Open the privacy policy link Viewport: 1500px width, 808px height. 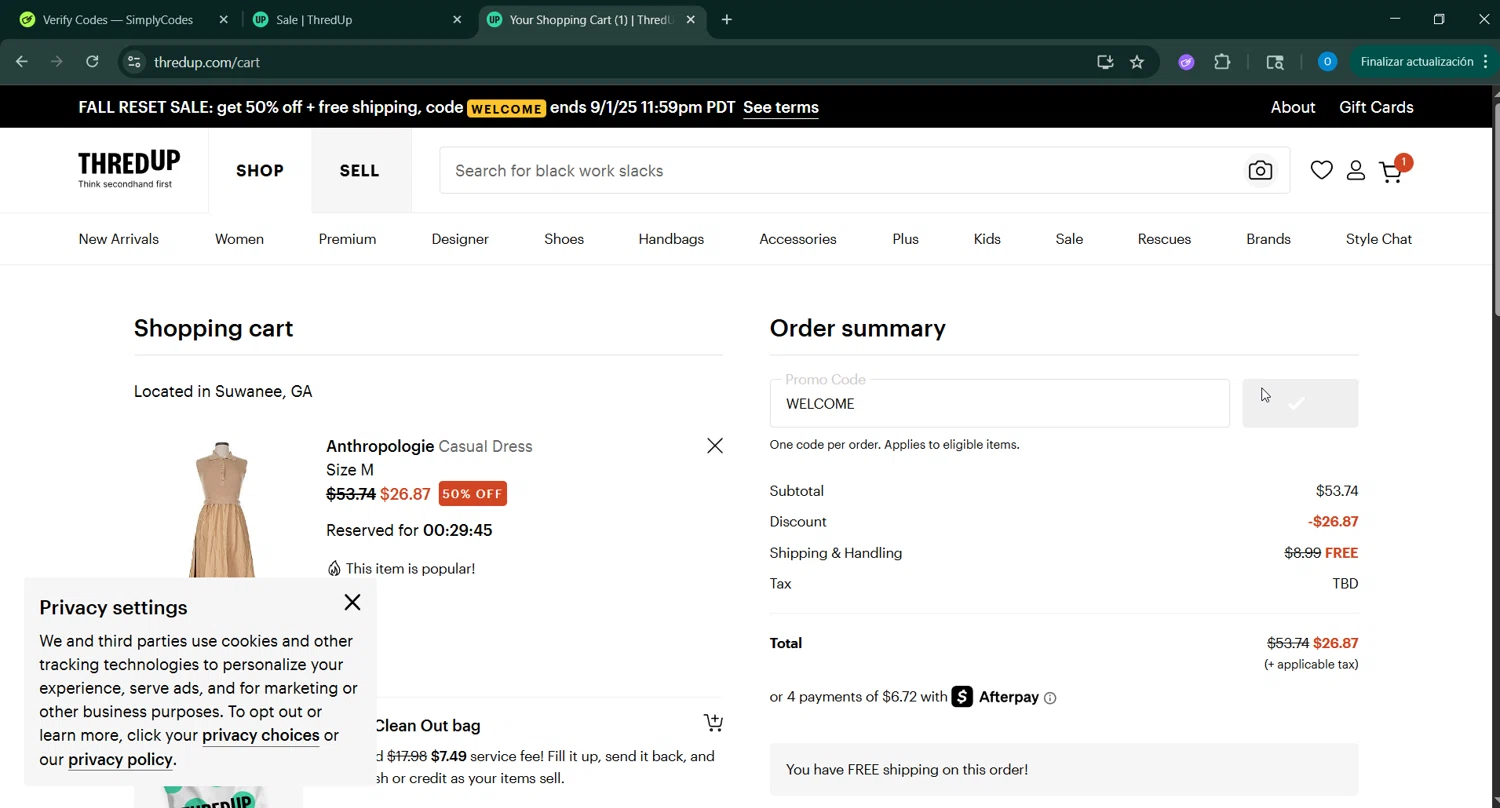[x=120, y=760]
